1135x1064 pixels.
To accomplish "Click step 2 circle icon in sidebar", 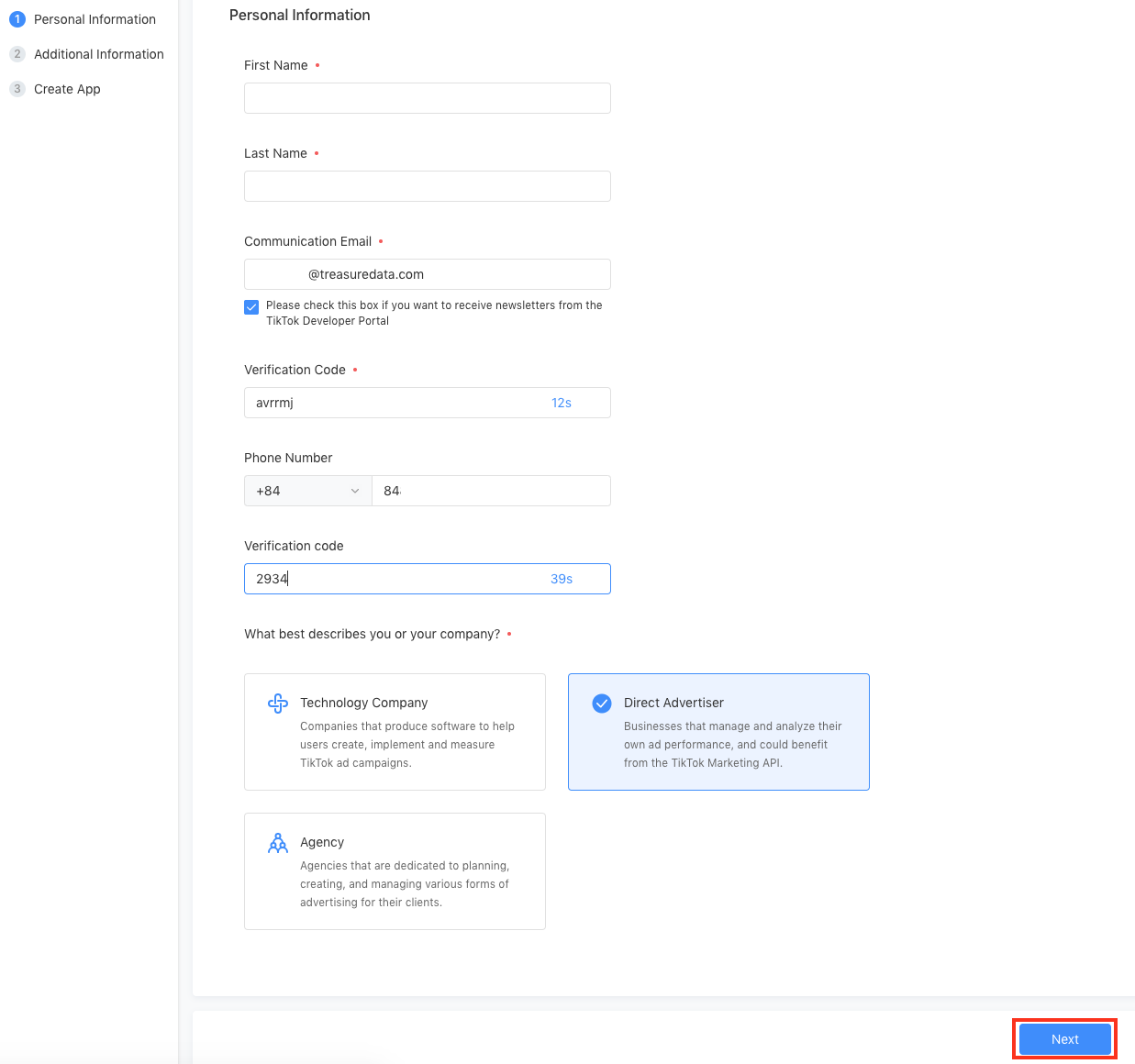I will coord(17,54).
